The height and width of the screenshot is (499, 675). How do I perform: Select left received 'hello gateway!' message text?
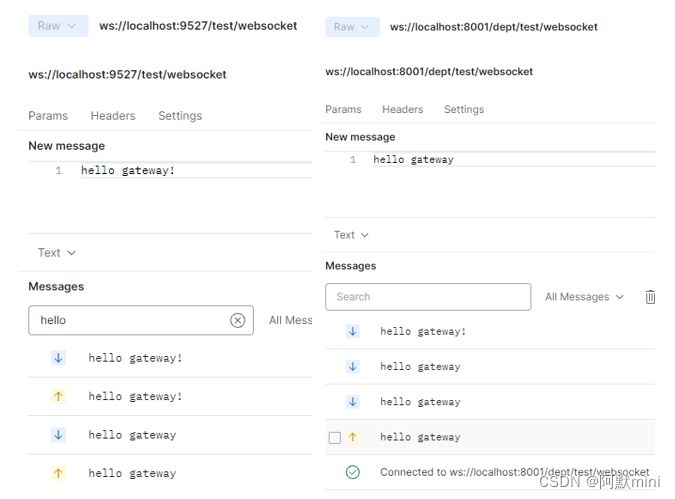pyautogui.click(x=135, y=358)
